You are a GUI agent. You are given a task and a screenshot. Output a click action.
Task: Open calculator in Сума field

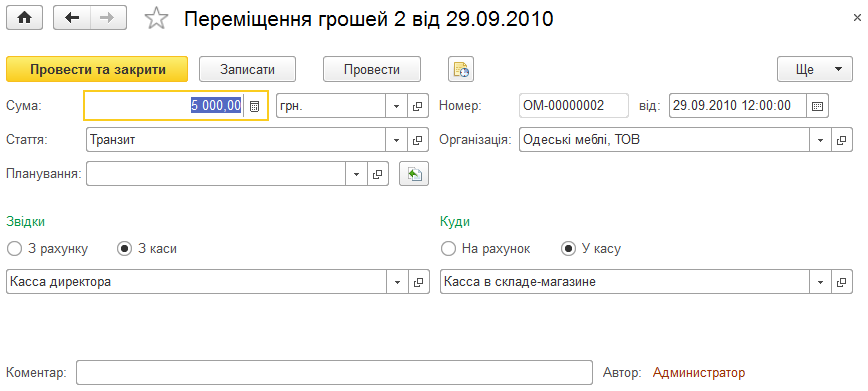click(x=255, y=106)
